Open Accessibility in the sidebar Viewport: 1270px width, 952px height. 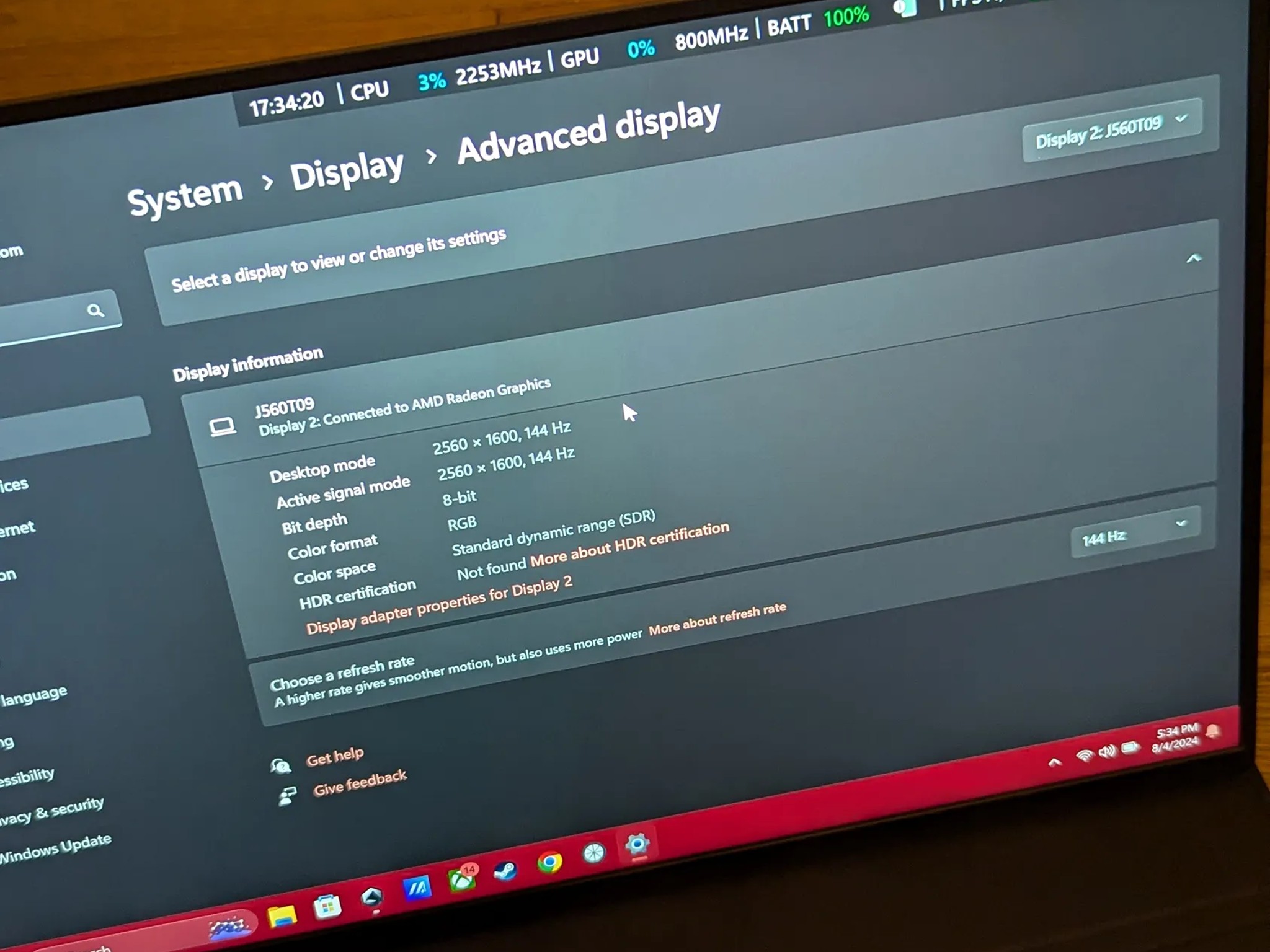27,777
